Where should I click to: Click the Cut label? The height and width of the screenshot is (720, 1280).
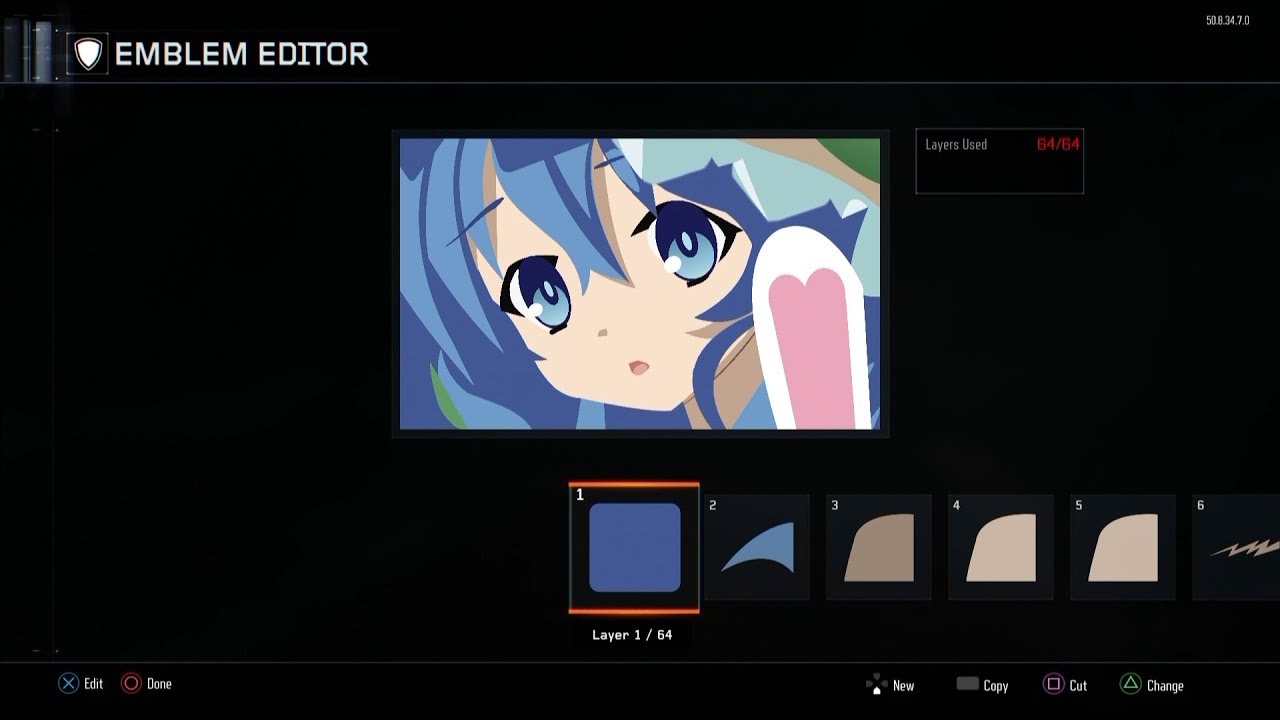tap(1078, 686)
